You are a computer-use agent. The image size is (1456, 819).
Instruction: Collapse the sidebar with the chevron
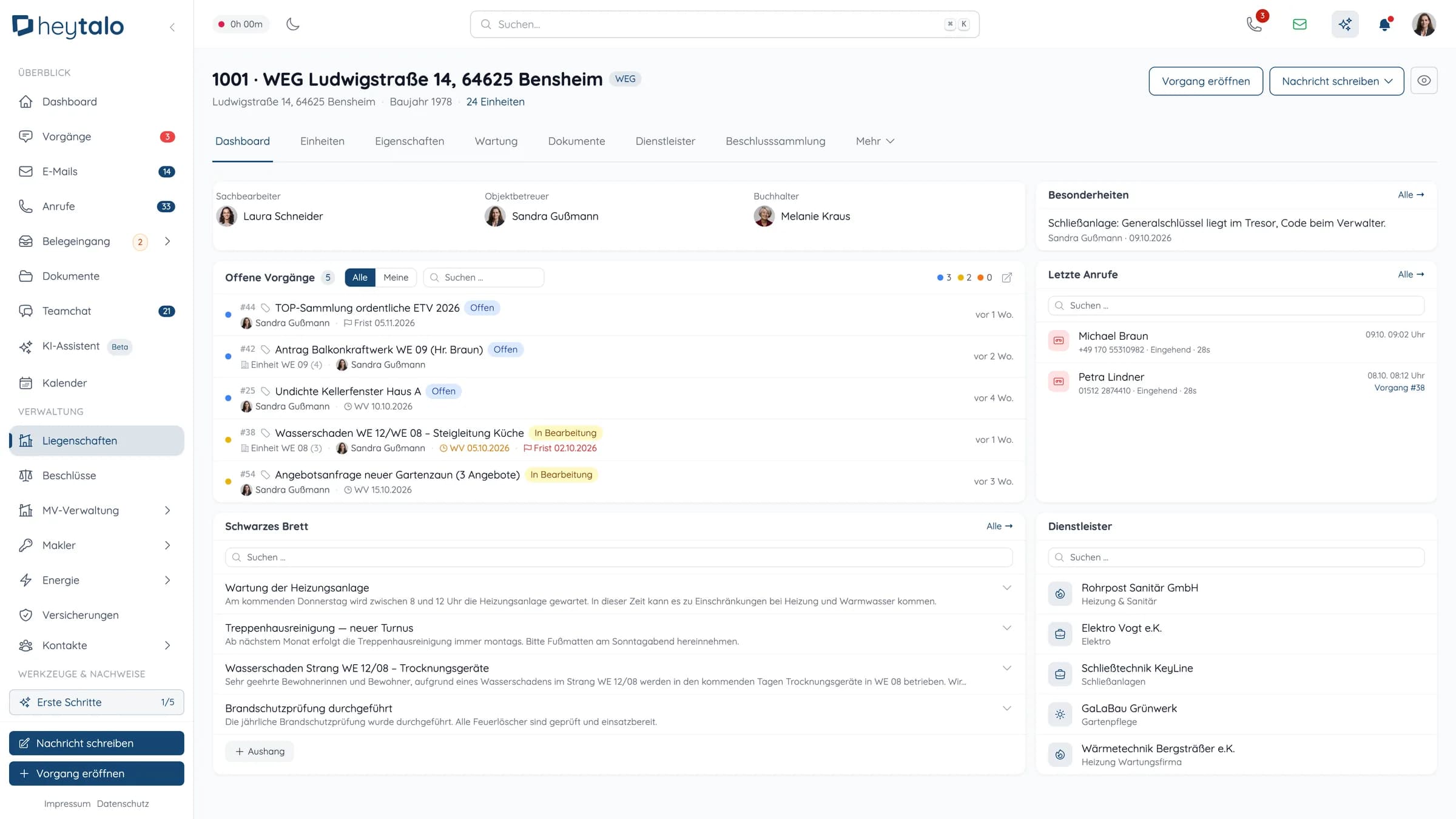point(172,27)
